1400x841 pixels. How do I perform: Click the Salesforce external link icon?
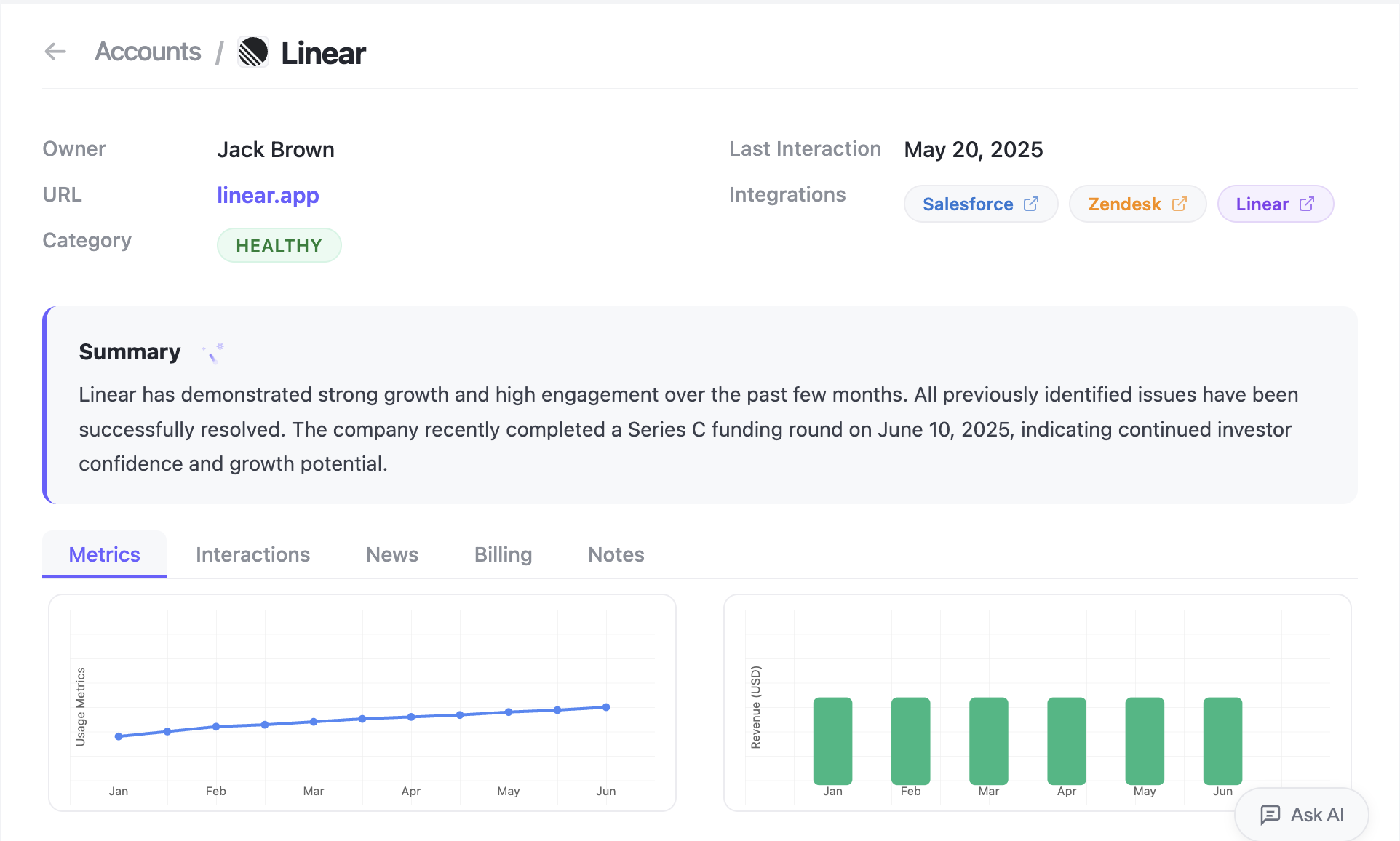tap(1031, 204)
